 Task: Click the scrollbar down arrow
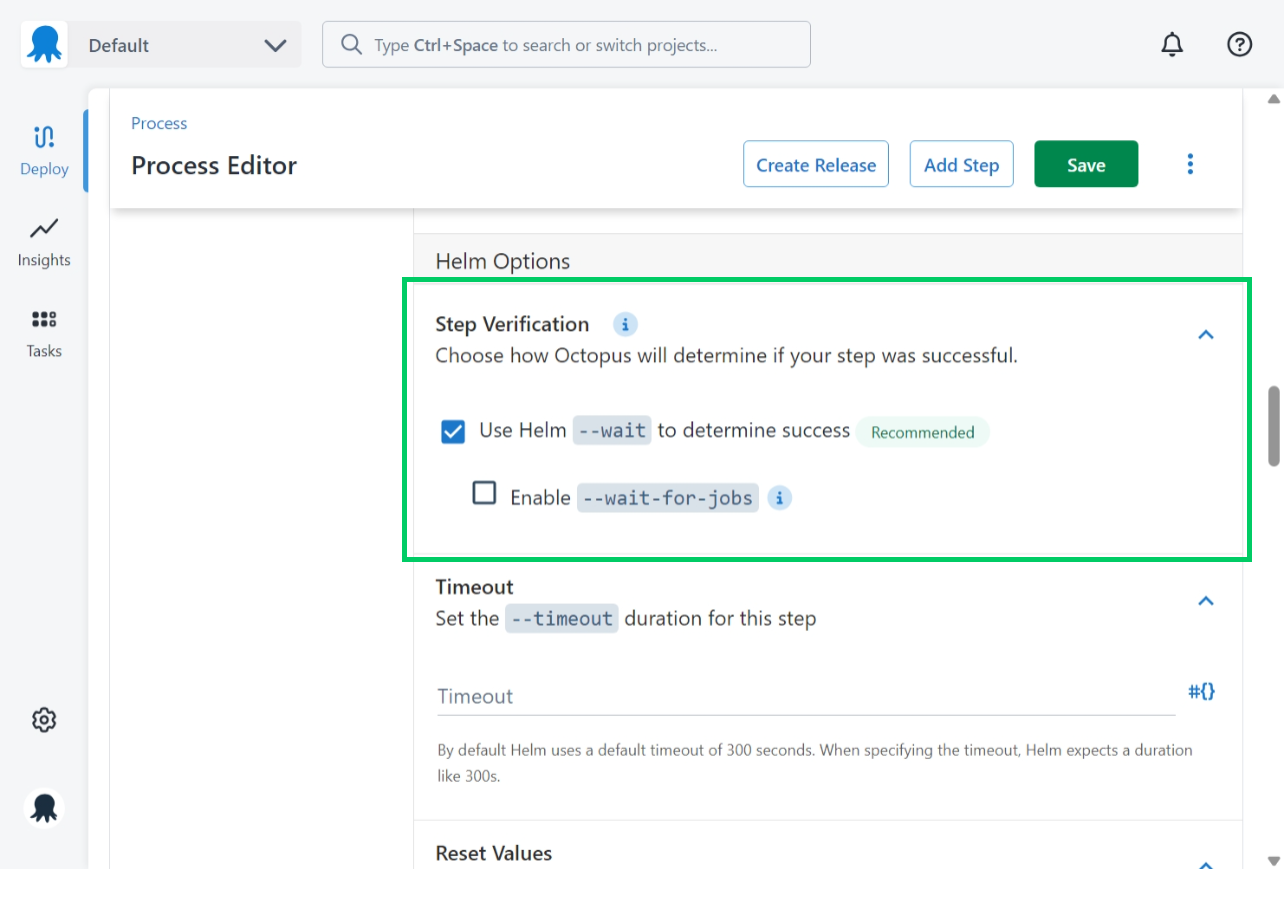click(x=1274, y=860)
